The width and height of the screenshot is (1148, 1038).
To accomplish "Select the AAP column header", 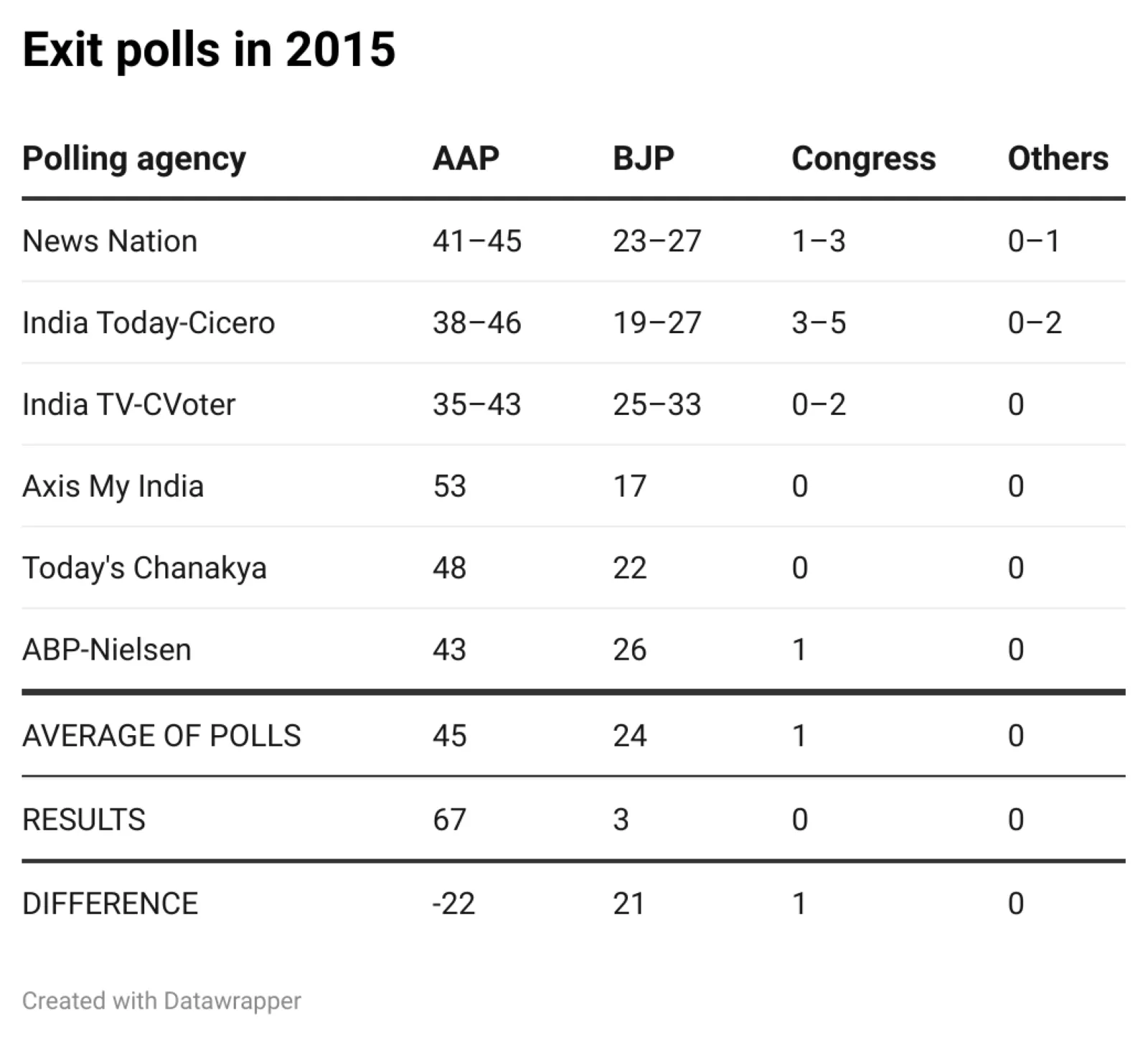I will pyautogui.click(x=466, y=159).
